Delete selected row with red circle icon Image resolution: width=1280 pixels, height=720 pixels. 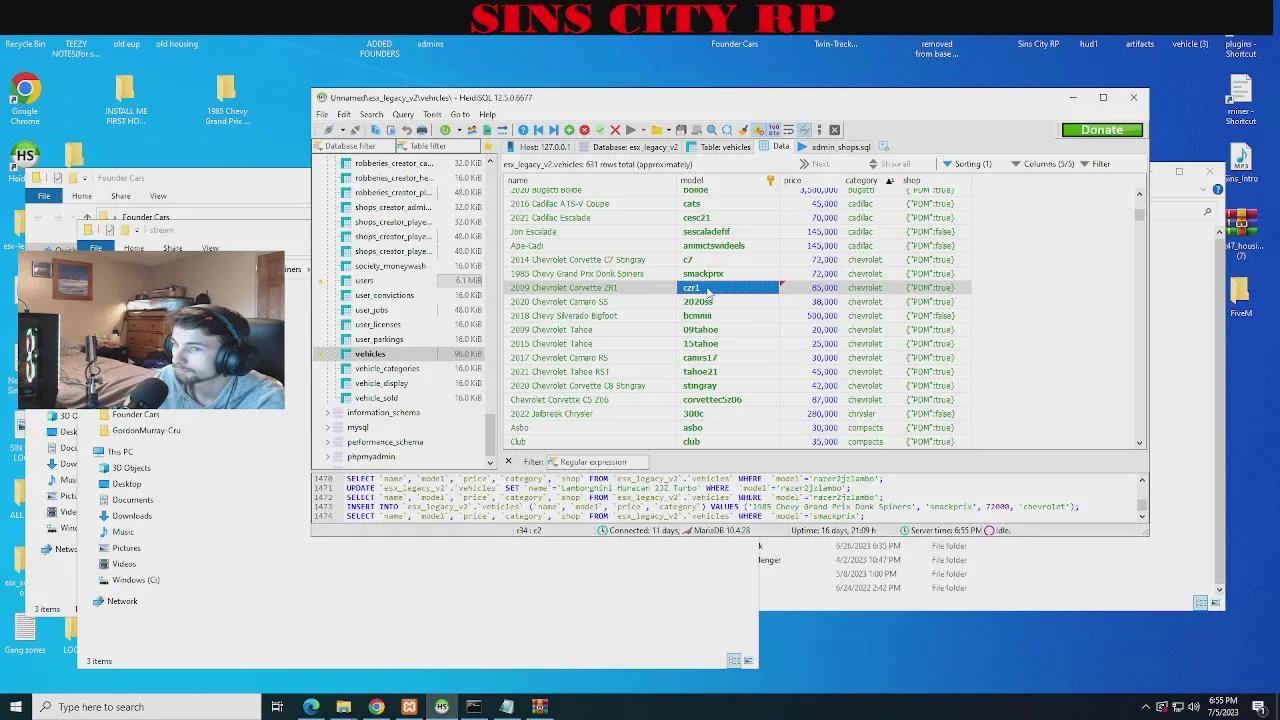(x=584, y=130)
